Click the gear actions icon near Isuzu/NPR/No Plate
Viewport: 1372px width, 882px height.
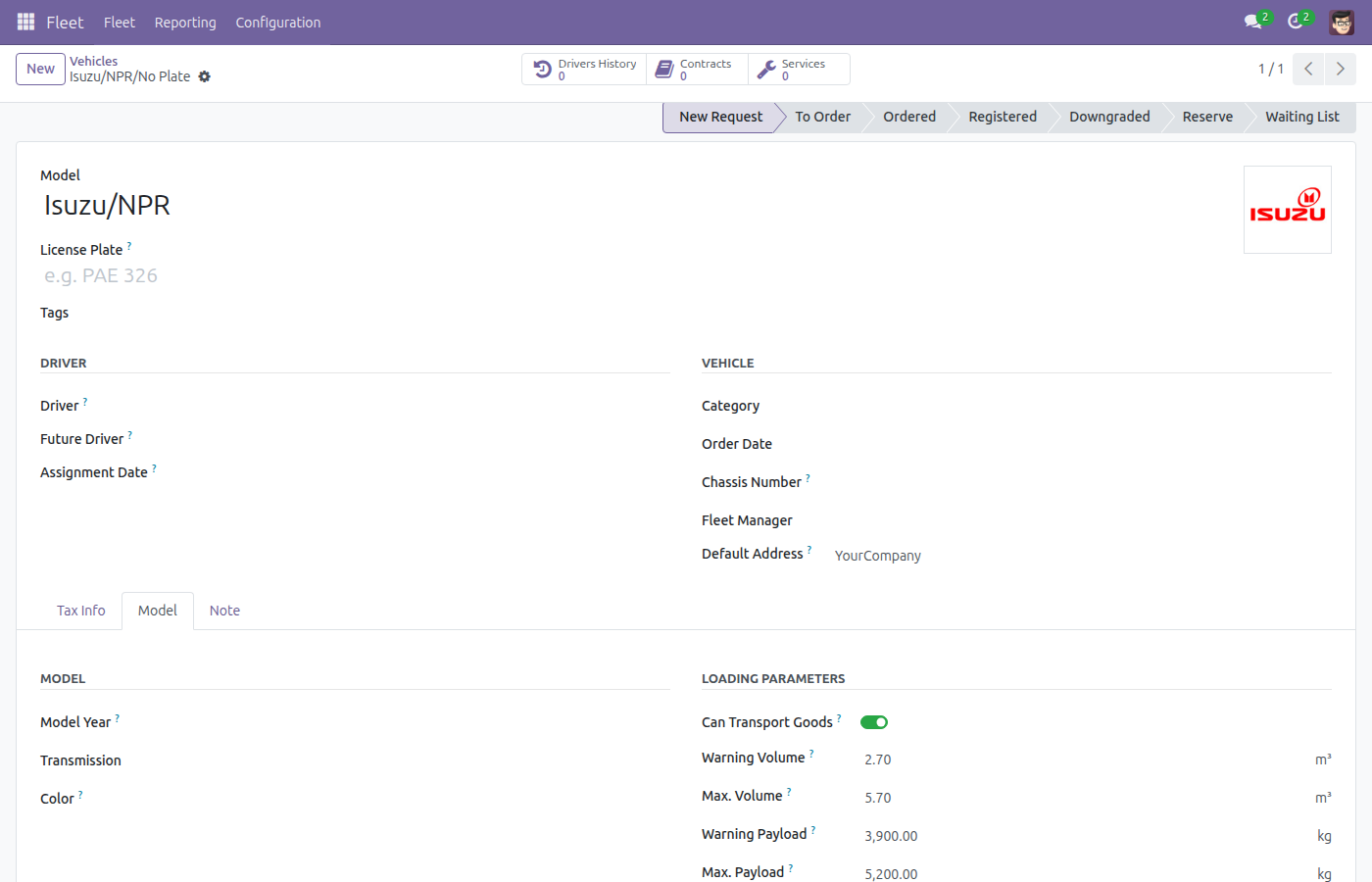204,76
